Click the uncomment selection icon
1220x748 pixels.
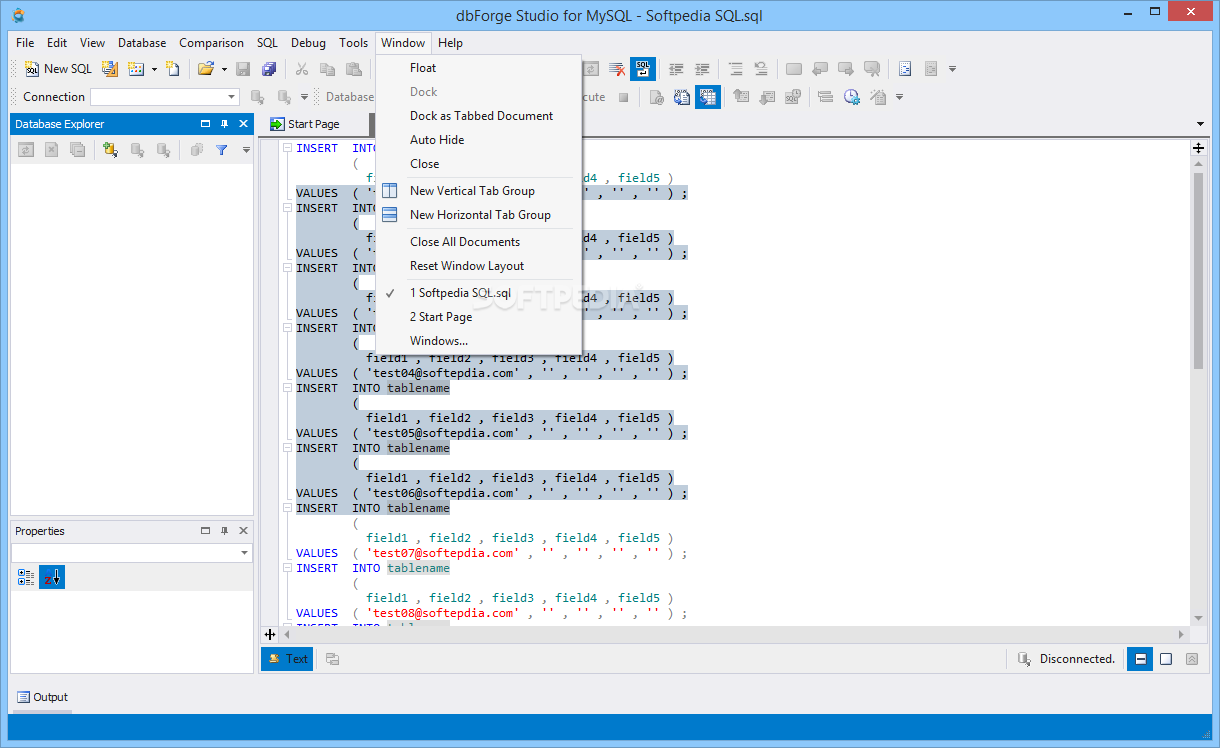pos(761,69)
